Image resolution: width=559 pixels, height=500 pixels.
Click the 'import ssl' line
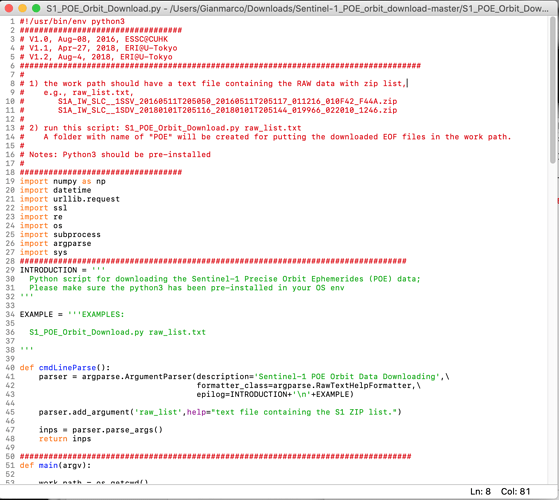(x=43, y=208)
